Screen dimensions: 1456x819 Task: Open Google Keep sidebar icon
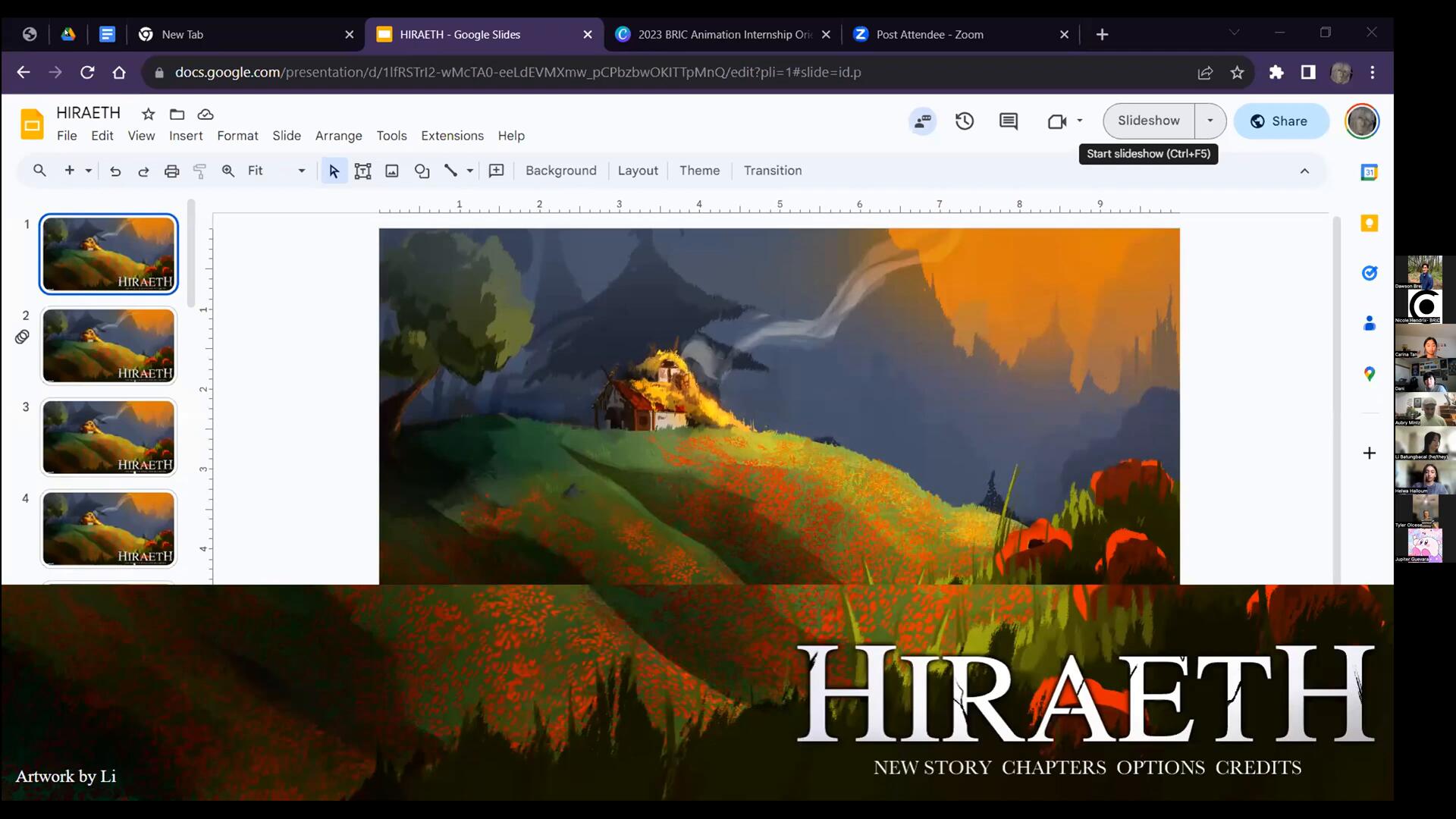click(x=1369, y=223)
